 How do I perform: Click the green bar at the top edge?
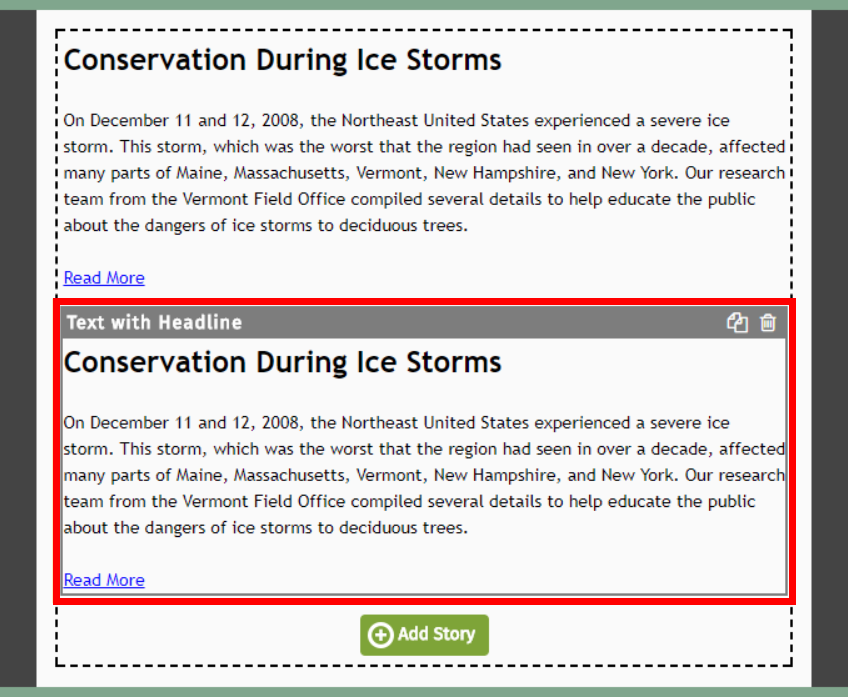[424, 5]
